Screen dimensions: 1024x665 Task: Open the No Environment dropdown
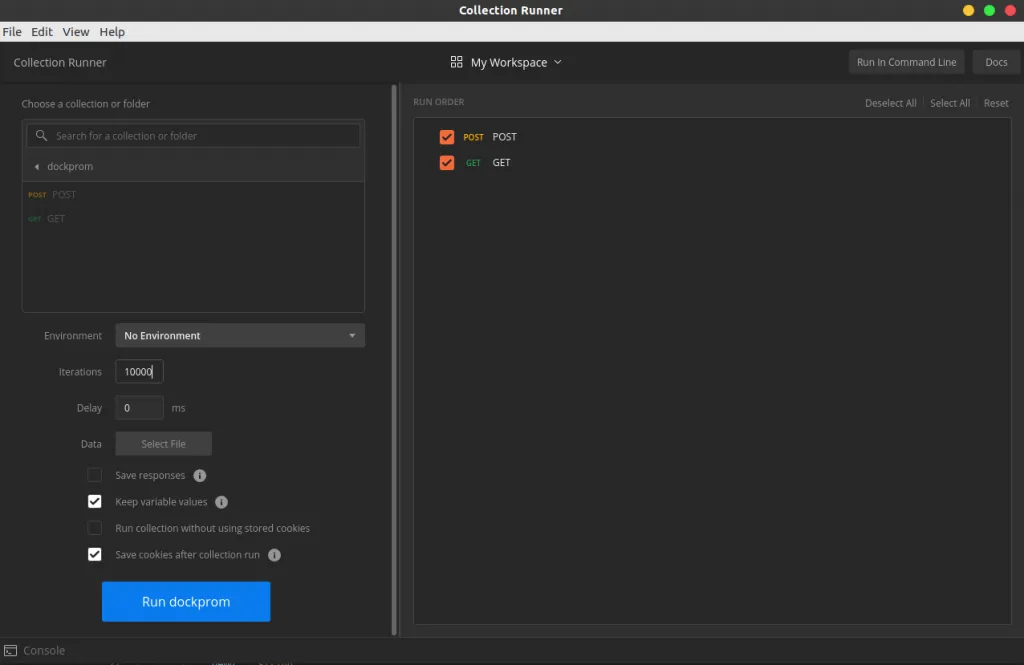(240, 336)
